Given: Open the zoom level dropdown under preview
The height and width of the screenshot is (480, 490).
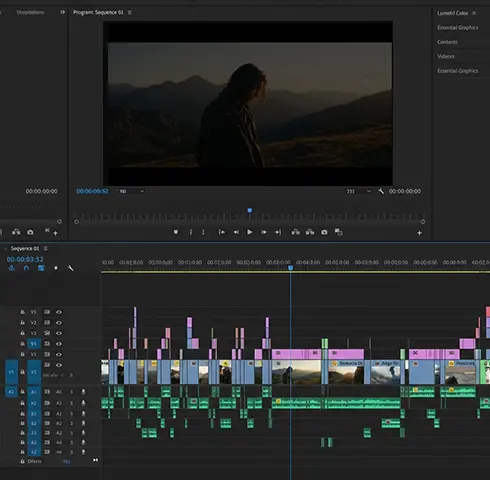Looking at the screenshot, I should tap(131, 191).
